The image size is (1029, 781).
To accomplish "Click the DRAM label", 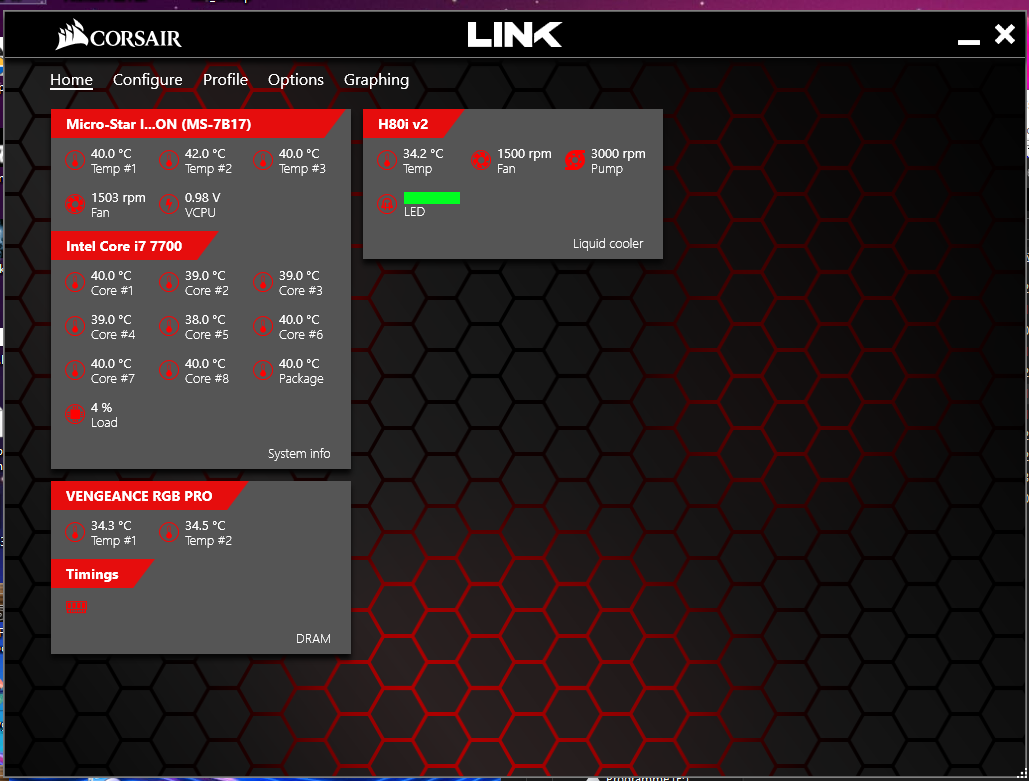I will [x=313, y=639].
